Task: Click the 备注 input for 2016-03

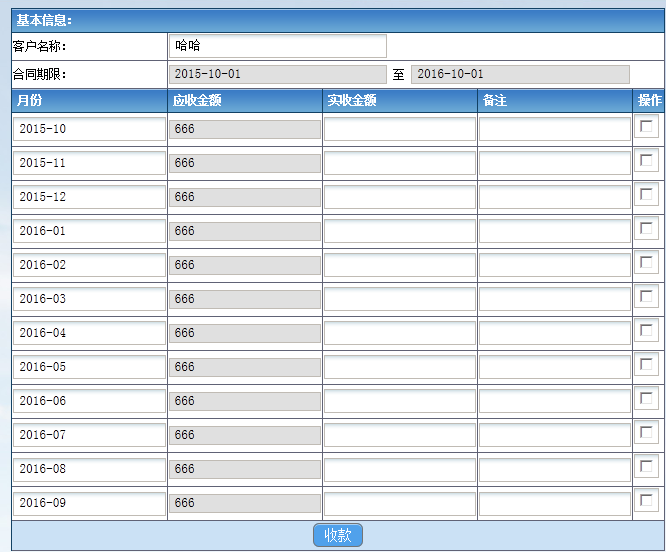Action: [555, 299]
